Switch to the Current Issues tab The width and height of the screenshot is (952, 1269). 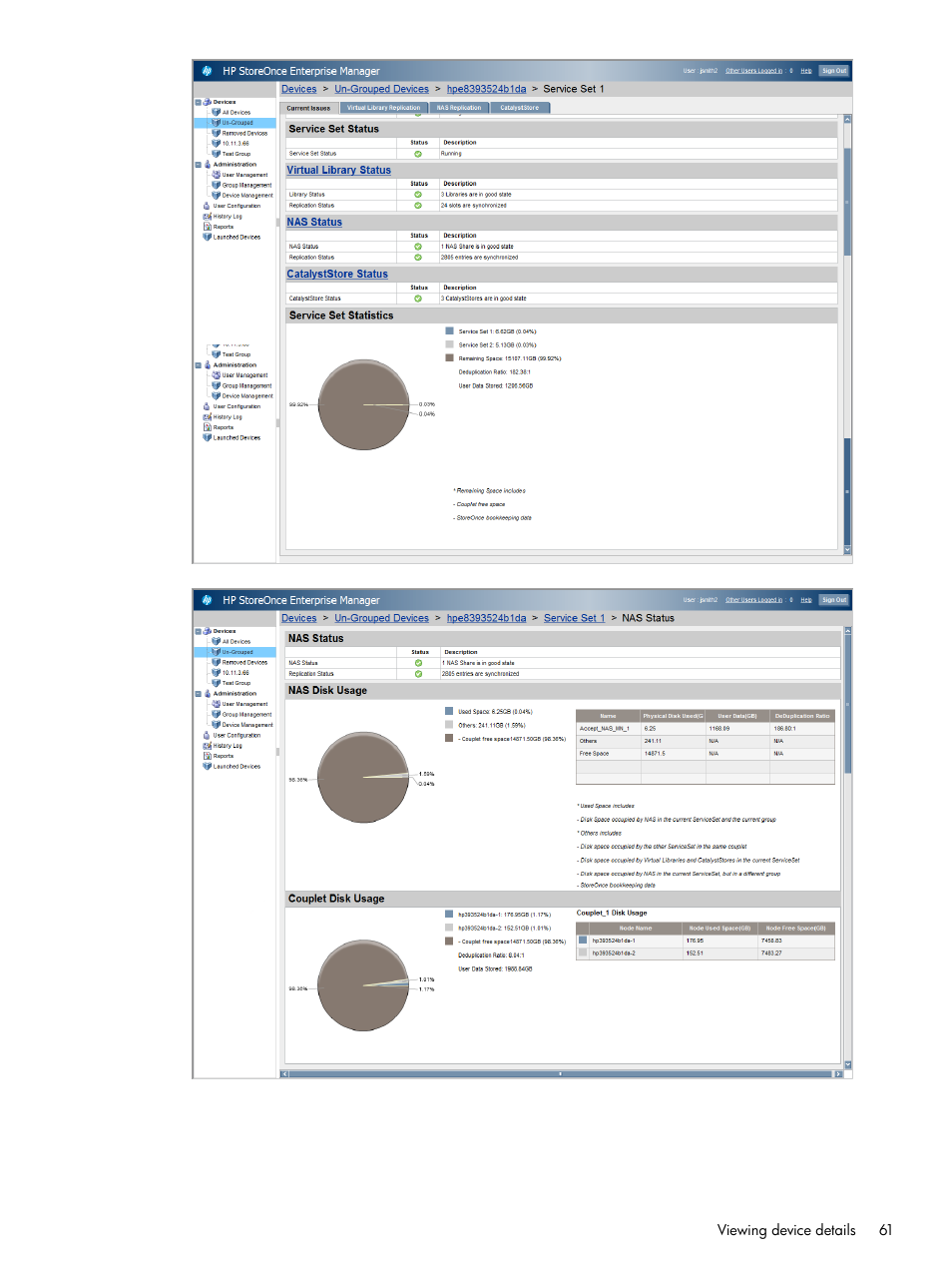tap(308, 108)
